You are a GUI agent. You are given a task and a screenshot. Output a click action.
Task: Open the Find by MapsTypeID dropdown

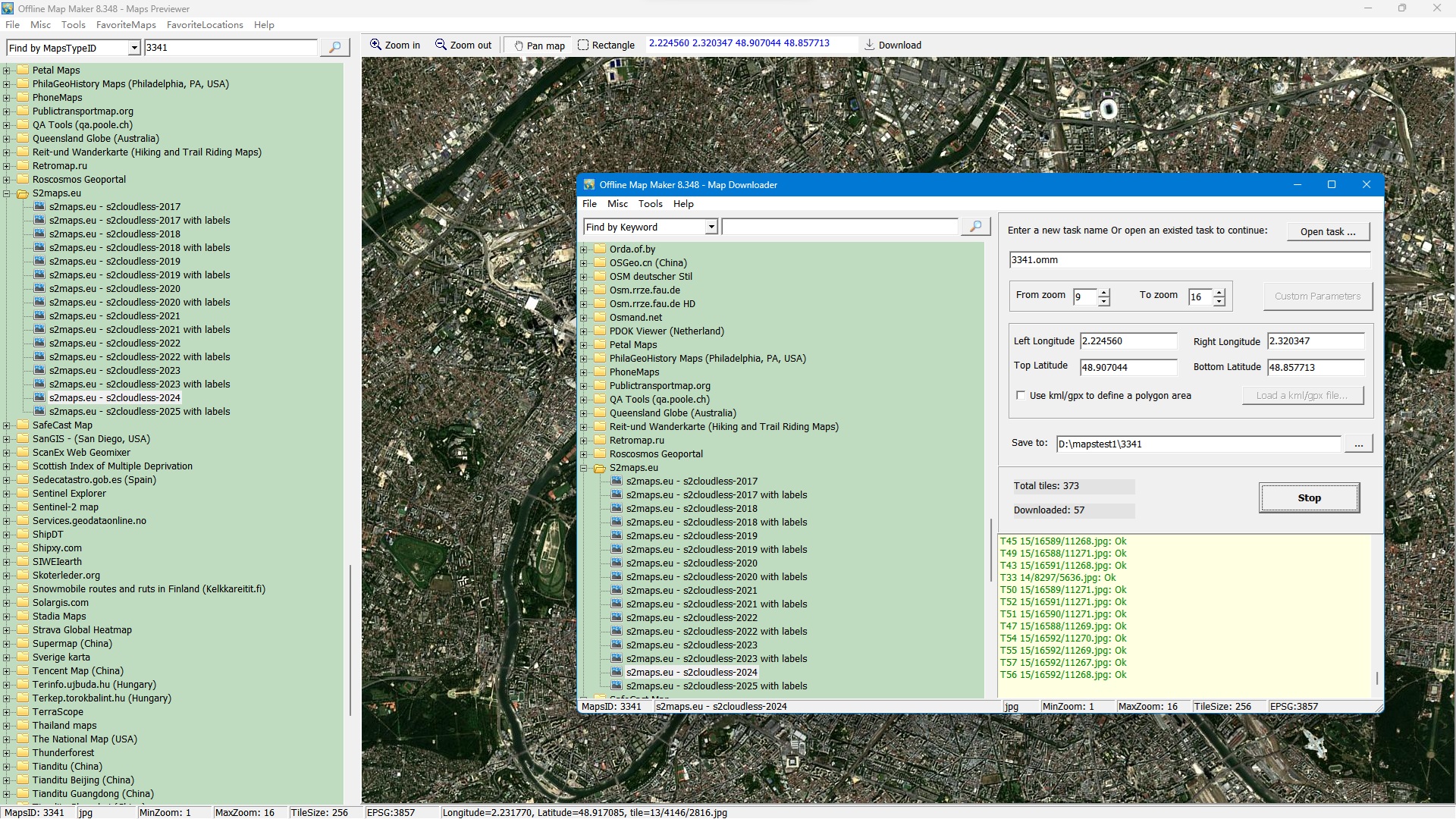(134, 48)
